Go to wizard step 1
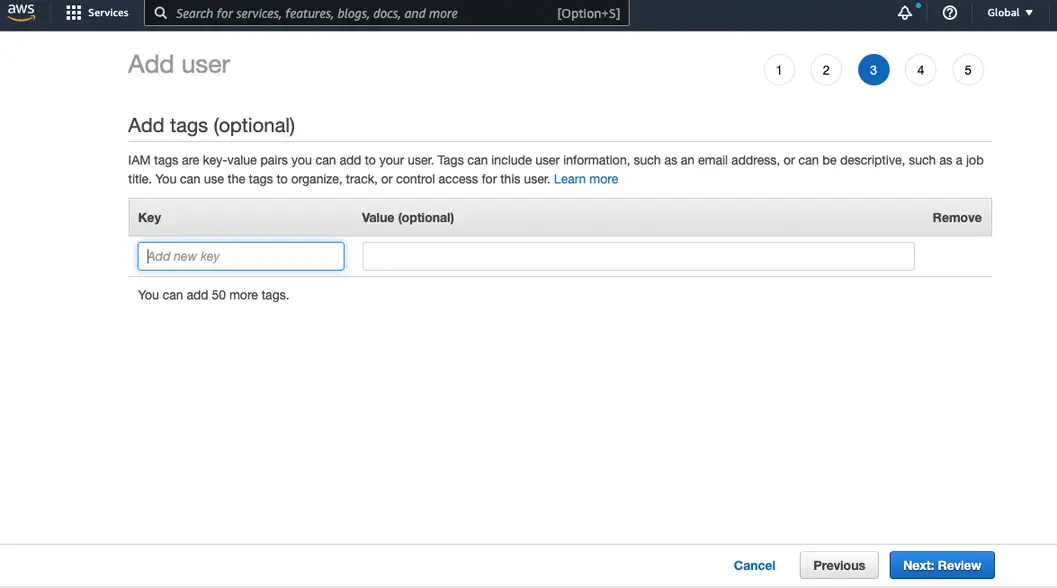This screenshot has width=1057, height=588. click(778, 70)
